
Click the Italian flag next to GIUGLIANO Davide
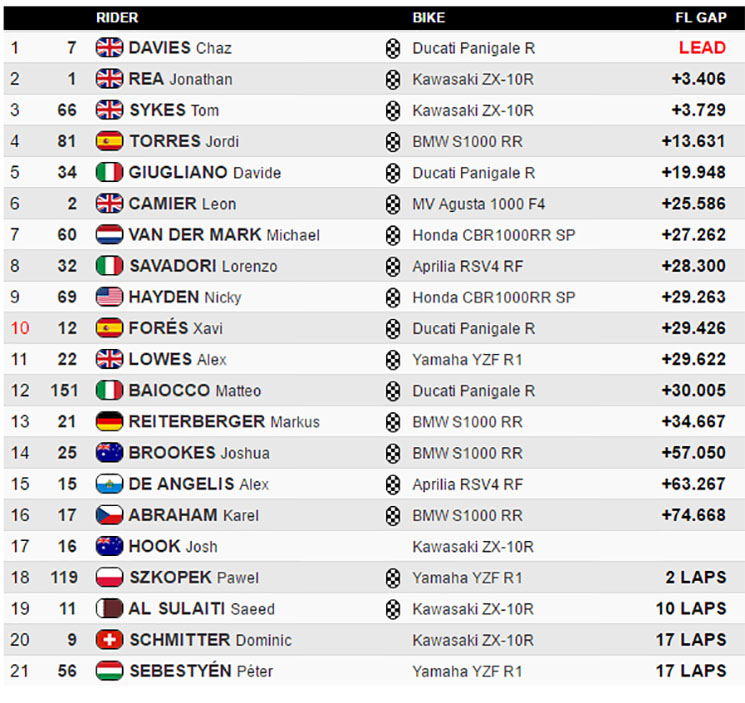pos(109,172)
